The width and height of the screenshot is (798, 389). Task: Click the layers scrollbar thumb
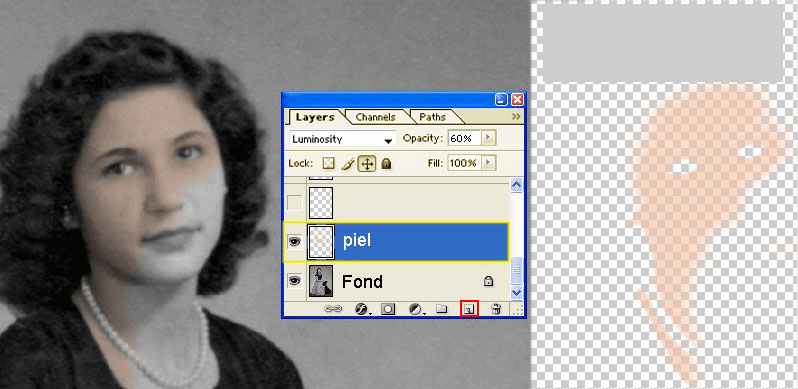click(x=516, y=271)
